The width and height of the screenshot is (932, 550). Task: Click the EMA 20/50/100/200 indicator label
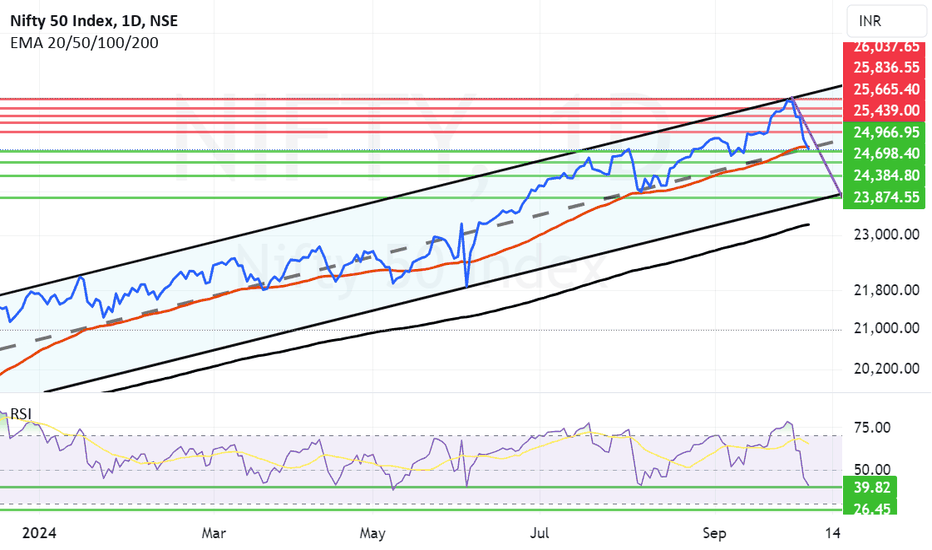pos(84,43)
